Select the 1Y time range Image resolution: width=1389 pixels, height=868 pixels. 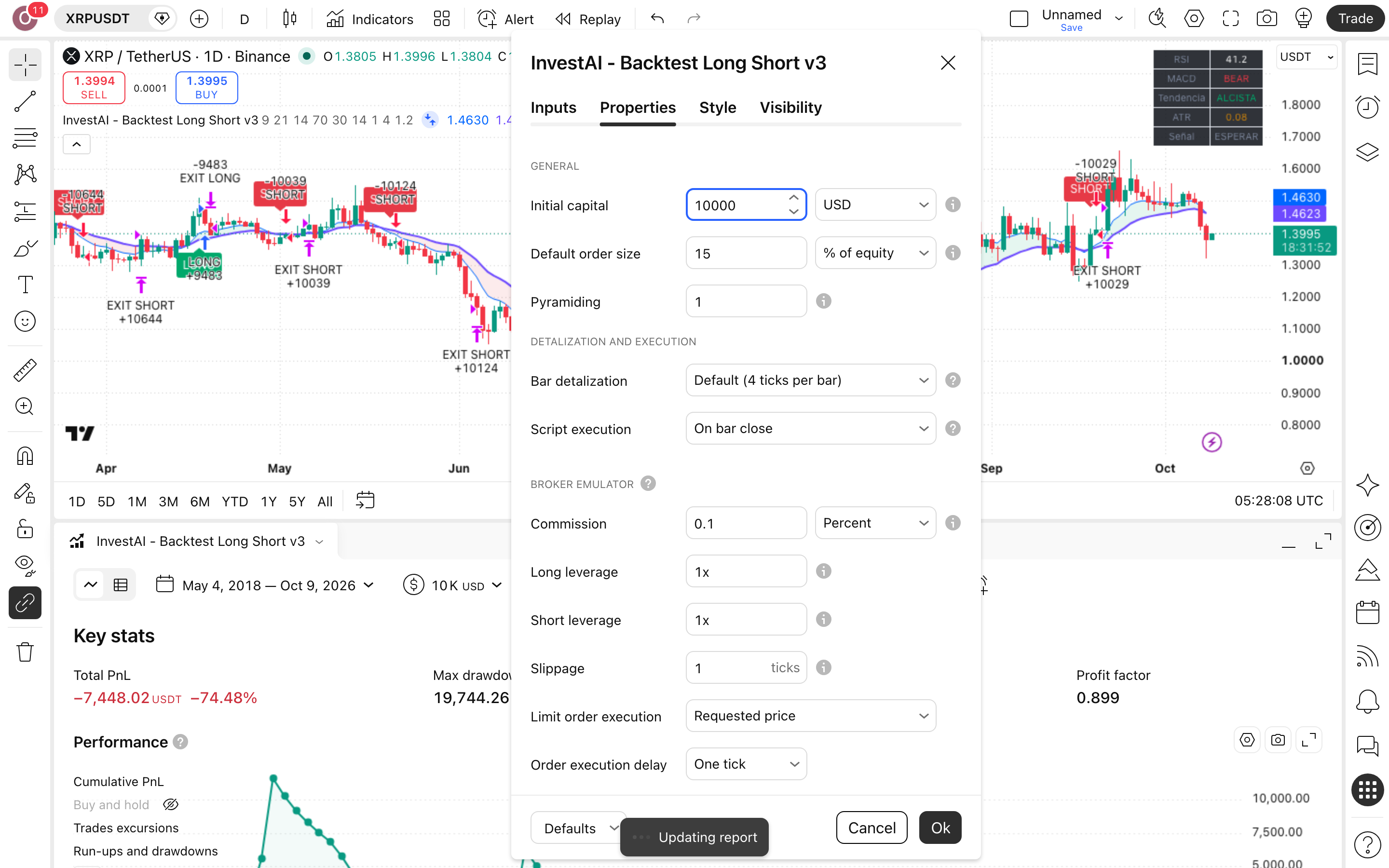click(x=269, y=501)
